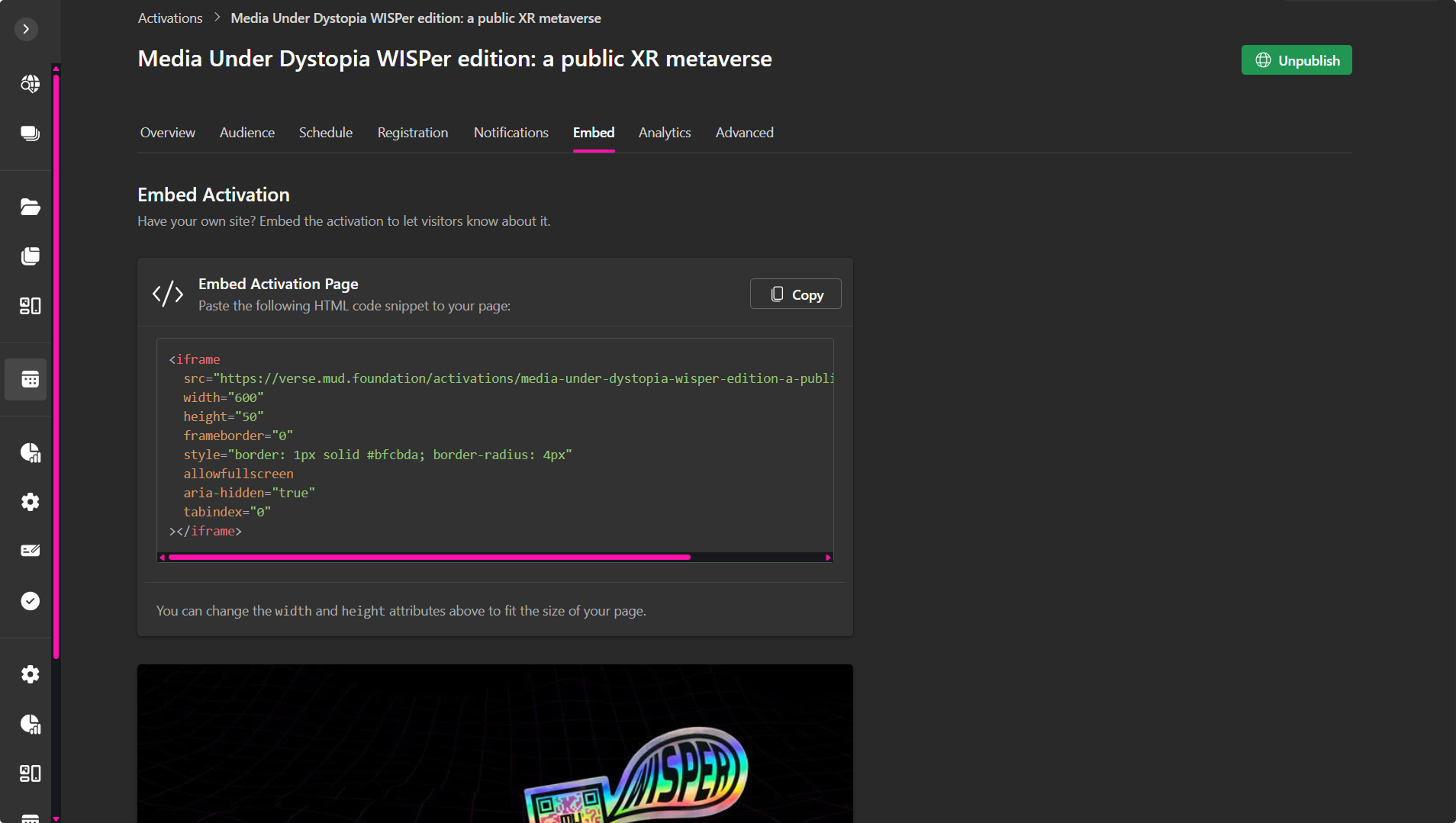The height and width of the screenshot is (823, 1456).
Task: Open the Analytics tab
Action: click(x=664, y=132)
